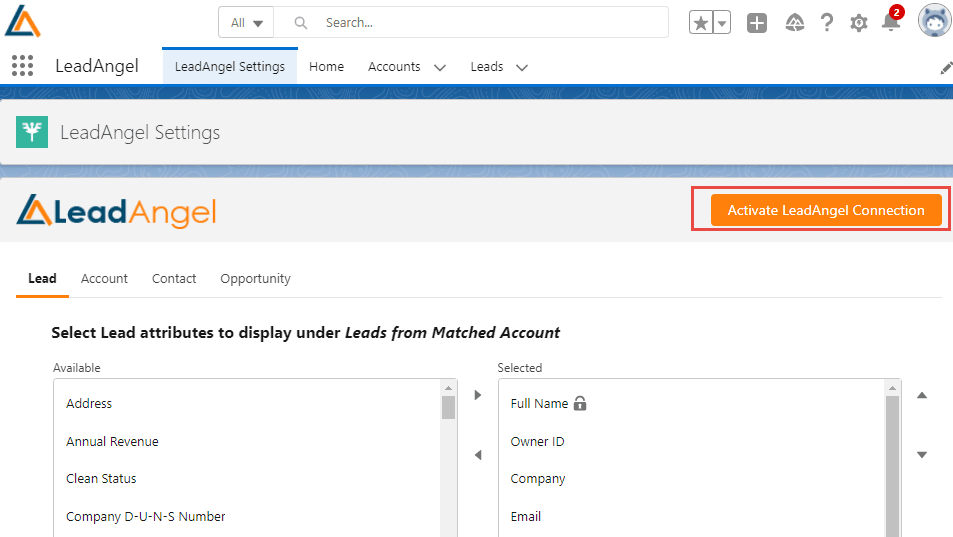Switch to the Opportunity settings tab
Image resolution: width=953 pixels, height=537 pixels.
pos(255,278)
